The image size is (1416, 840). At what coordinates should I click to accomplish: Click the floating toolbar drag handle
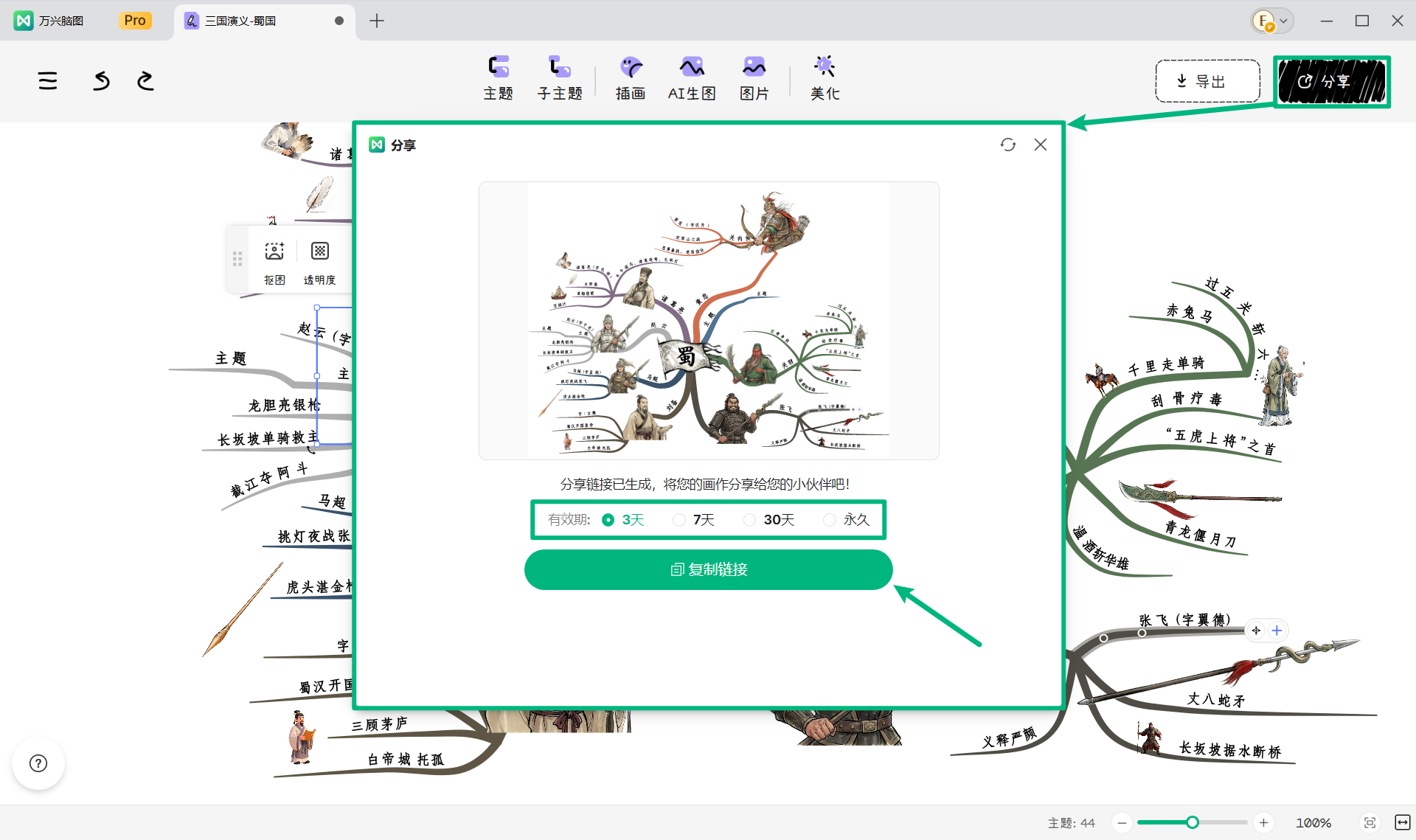click(237, 259)
